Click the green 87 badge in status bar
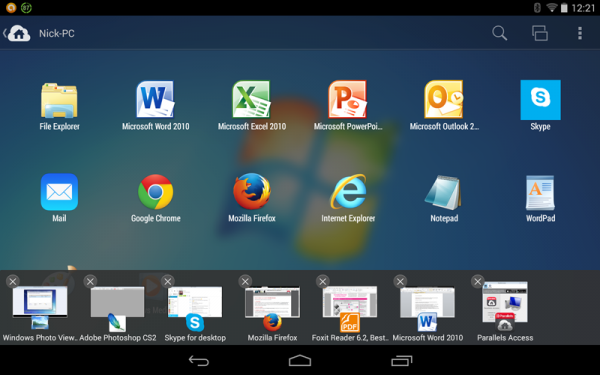Image resolution: width=600 pixels, height=375 pixels. pyautogui.click(x=26, y=7)
